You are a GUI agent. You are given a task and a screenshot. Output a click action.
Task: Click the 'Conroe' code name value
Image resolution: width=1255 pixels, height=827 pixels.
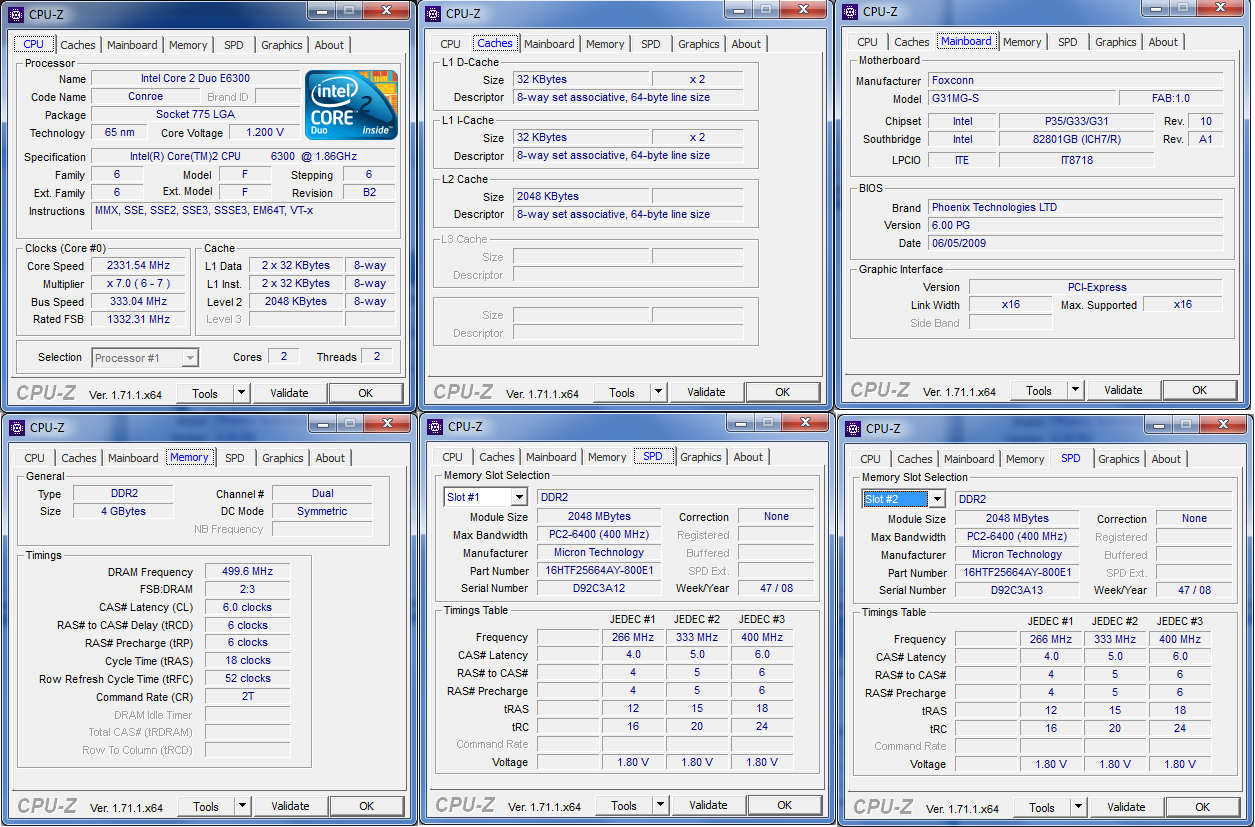coord(146,97)
